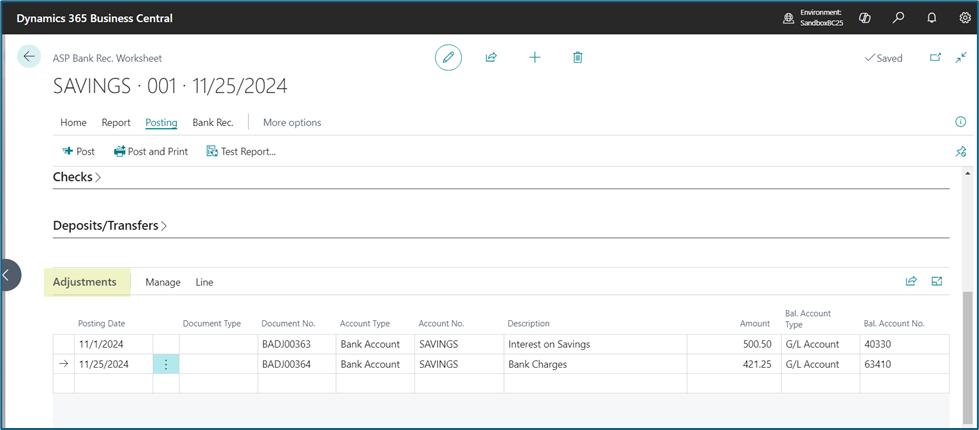This screenshot has width=979, height=430.
Task: Click the Adjustments section heading
Action: click(x=85, y=282)
